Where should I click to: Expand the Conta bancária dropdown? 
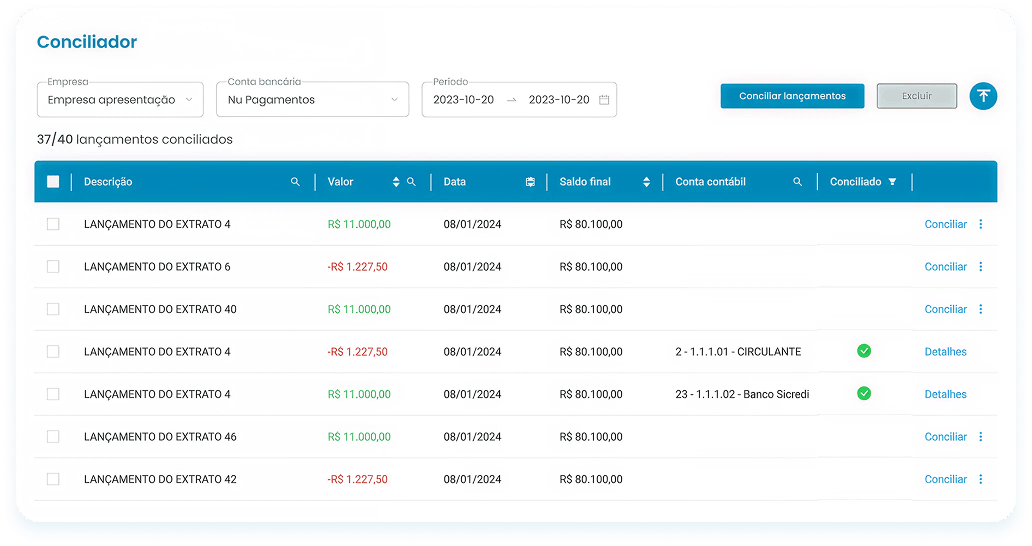point(312,100)
